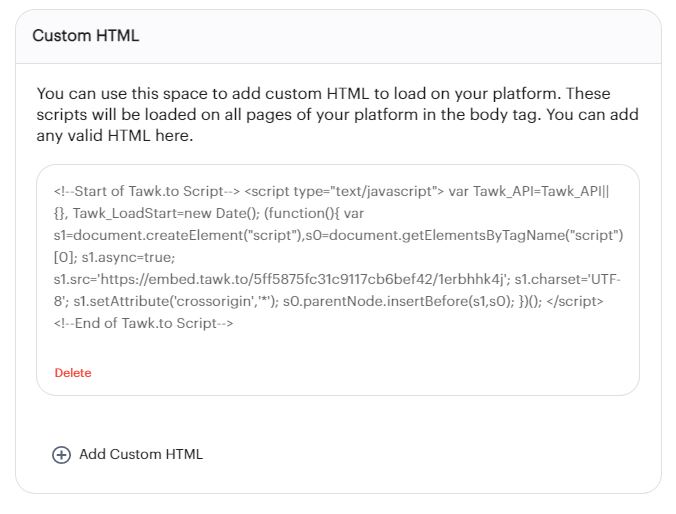Image resolution: width=676 pixels, height=514 pixels.
Task: Click the plus circle icon
Action: click(61, 455)
